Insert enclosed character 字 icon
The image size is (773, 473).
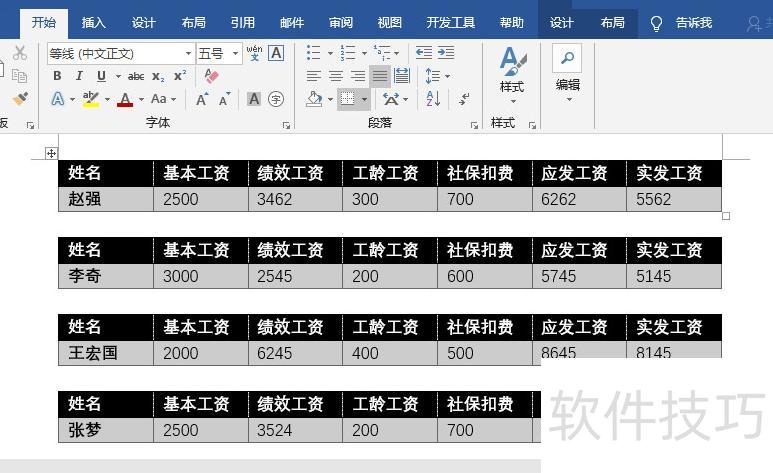pos(276,99)
